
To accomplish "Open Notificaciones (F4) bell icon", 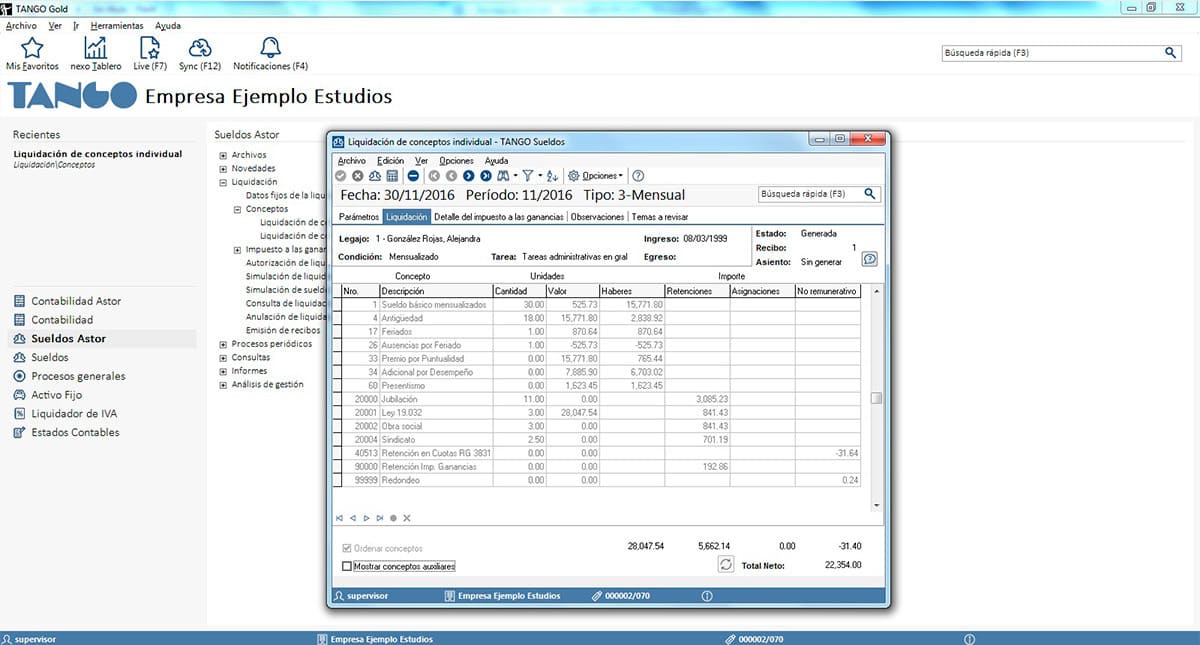I will 270,47.
